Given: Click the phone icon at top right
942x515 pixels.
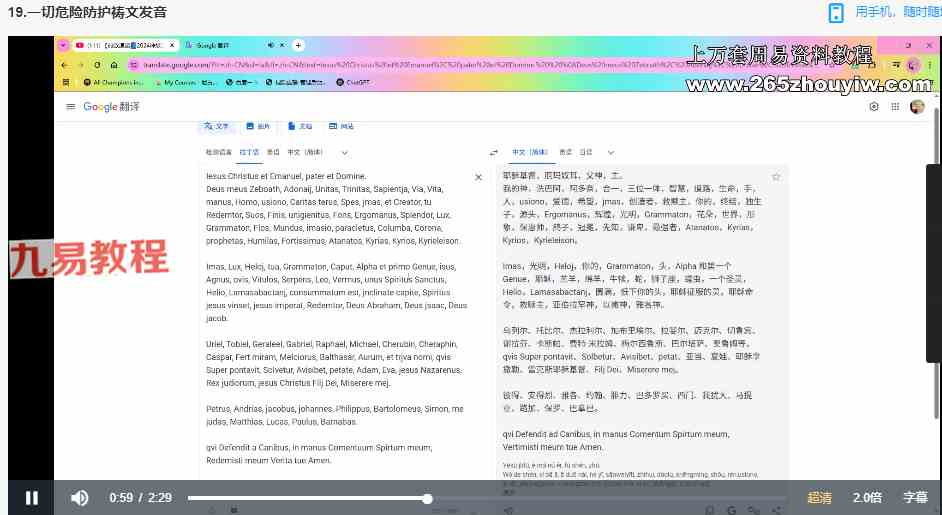Looking at the screenshot, I should point(836,13).
